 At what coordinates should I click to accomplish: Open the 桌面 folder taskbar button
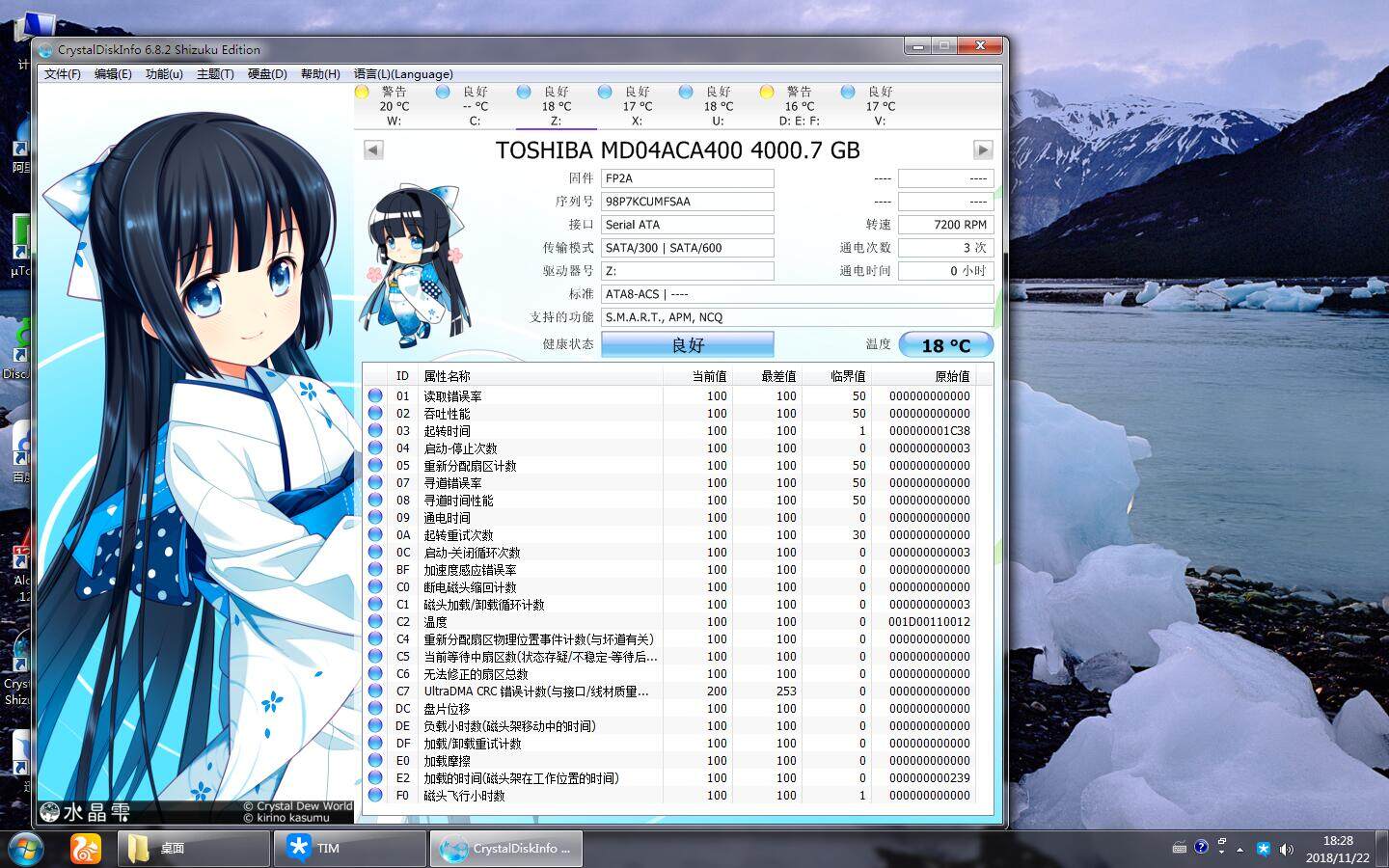click(194, 849)
